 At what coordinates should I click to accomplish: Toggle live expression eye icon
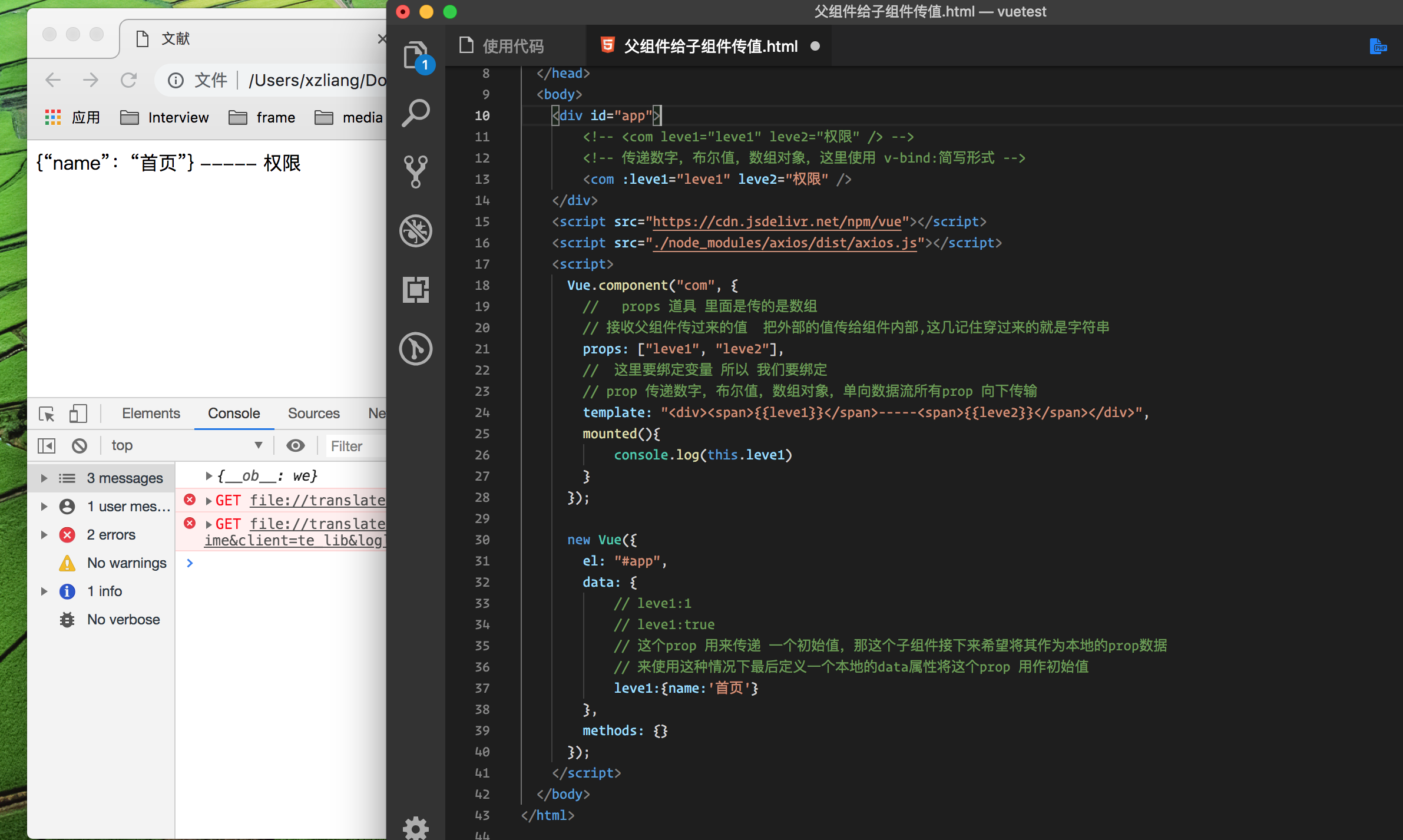coord(296,446)
